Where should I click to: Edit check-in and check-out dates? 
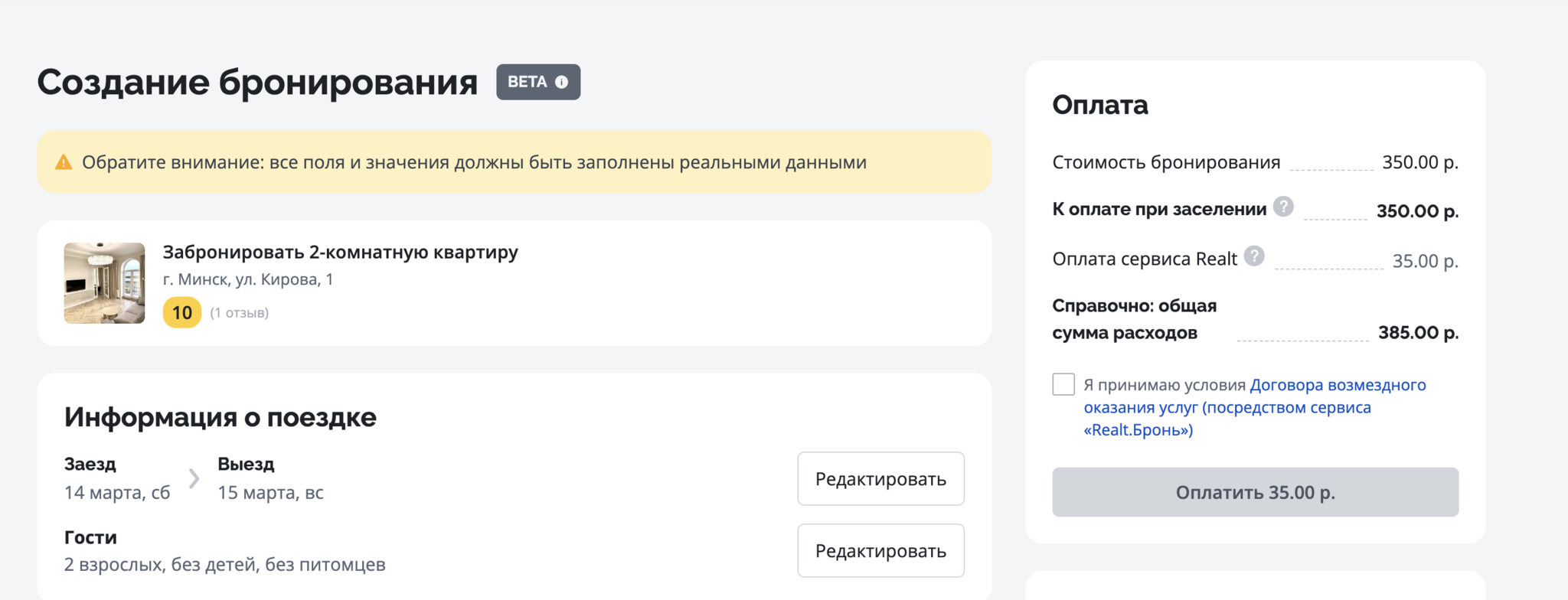click(x=880, y=479)
